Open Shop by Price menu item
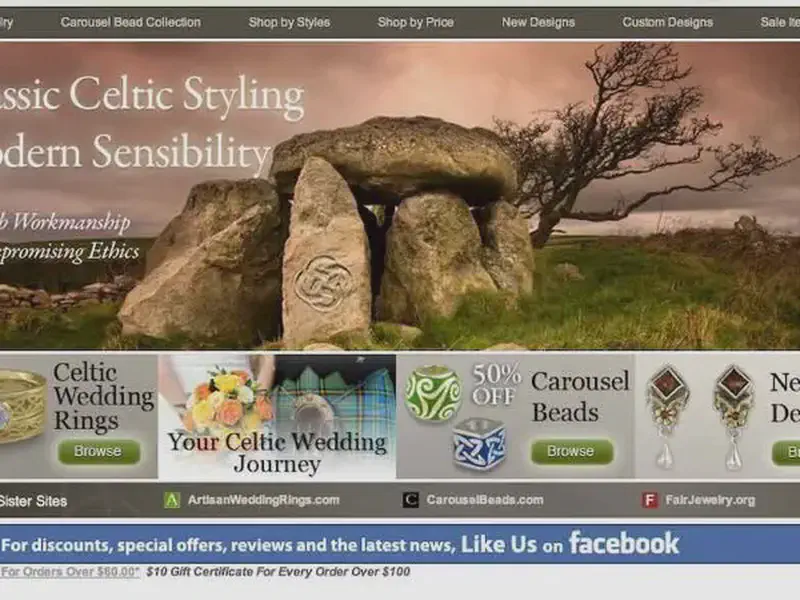This screenshot has width=800, height=600. tap(415, 22)
